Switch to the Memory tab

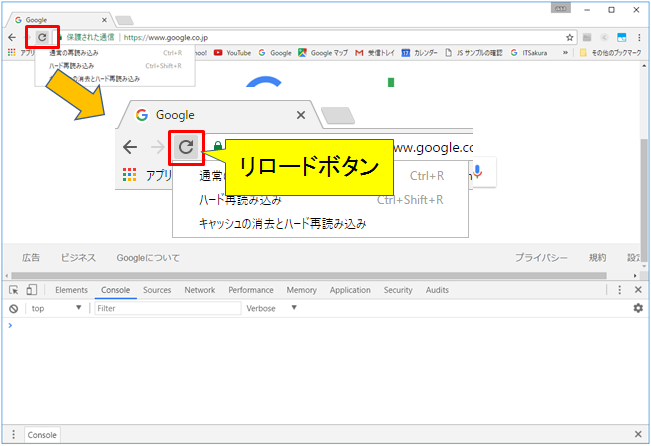tap(301, 290)
